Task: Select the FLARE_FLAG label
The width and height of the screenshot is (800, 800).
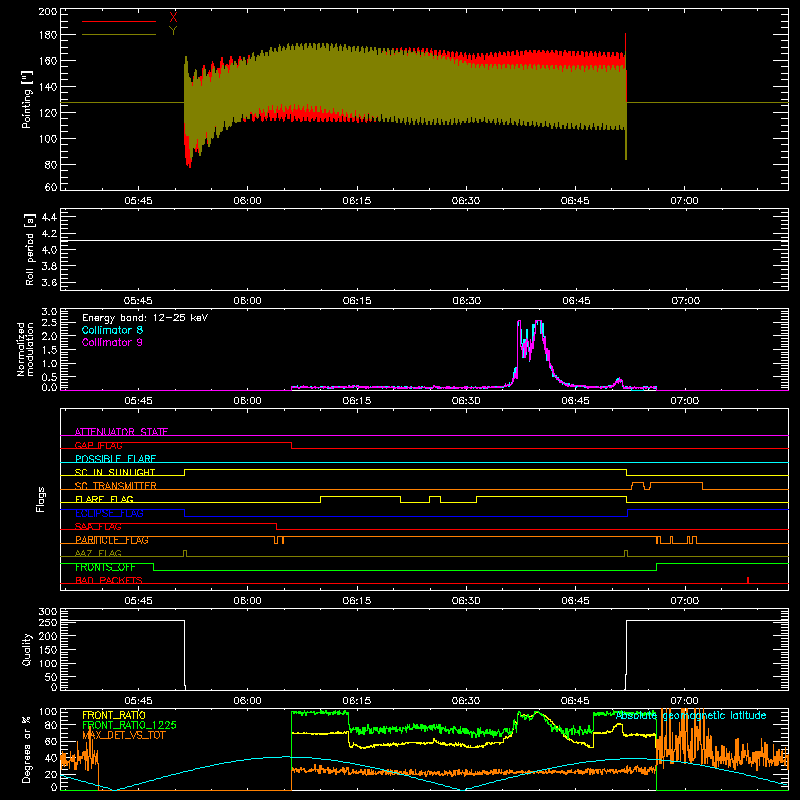Action: pyautogui.click(x=104, y=499)
